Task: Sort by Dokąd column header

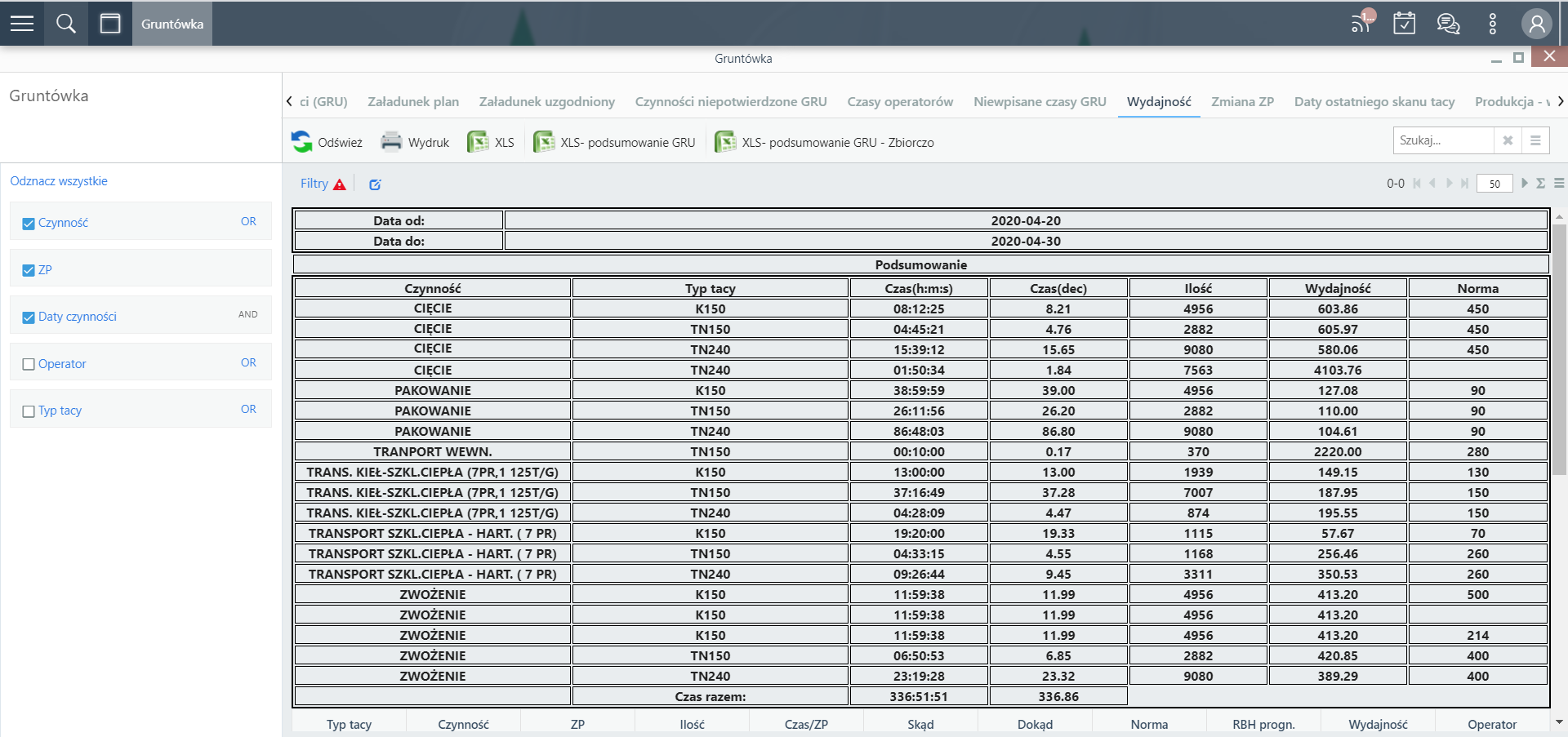Action: pos(1035,724)
